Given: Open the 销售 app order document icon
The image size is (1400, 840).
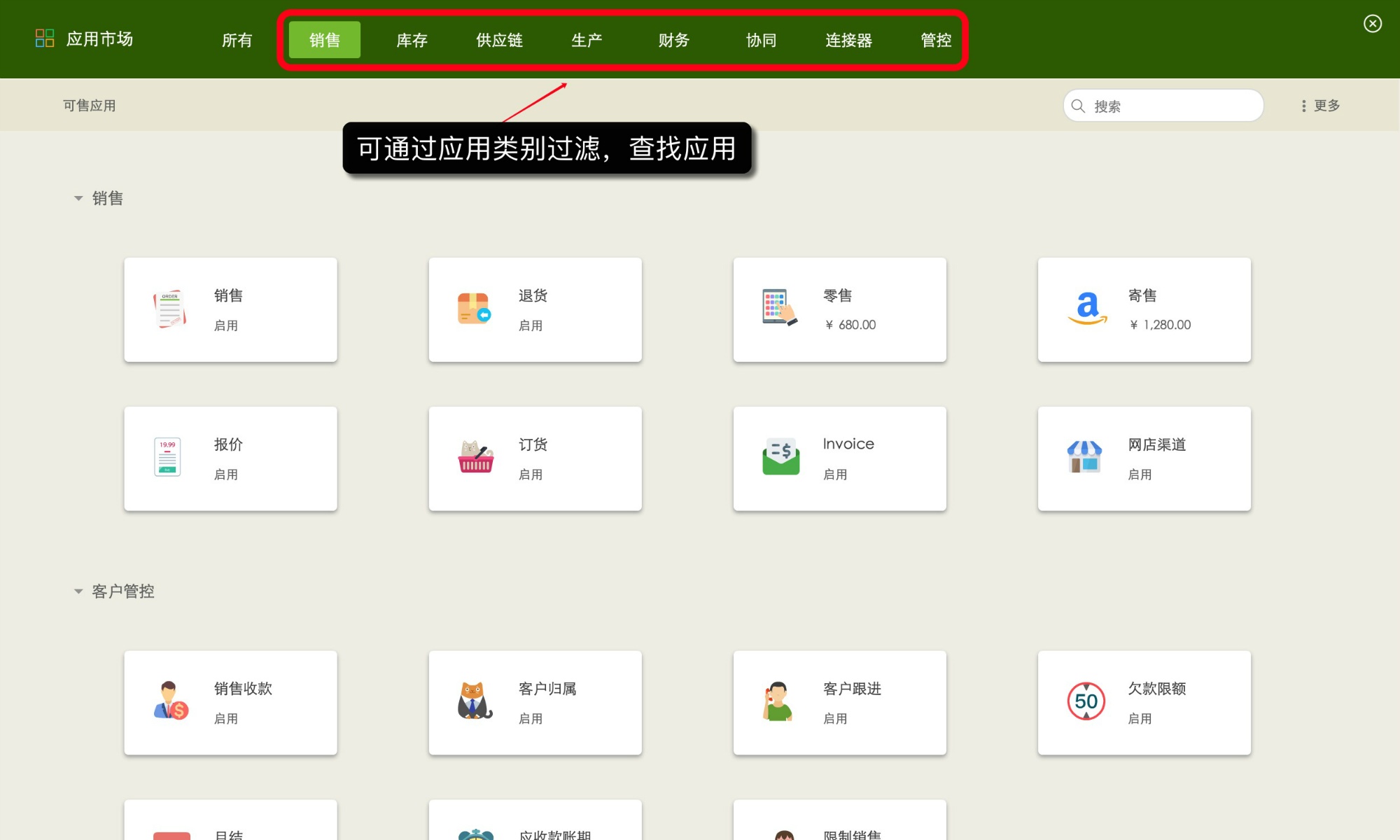Looking at the screenshot, I should point(170,309).
